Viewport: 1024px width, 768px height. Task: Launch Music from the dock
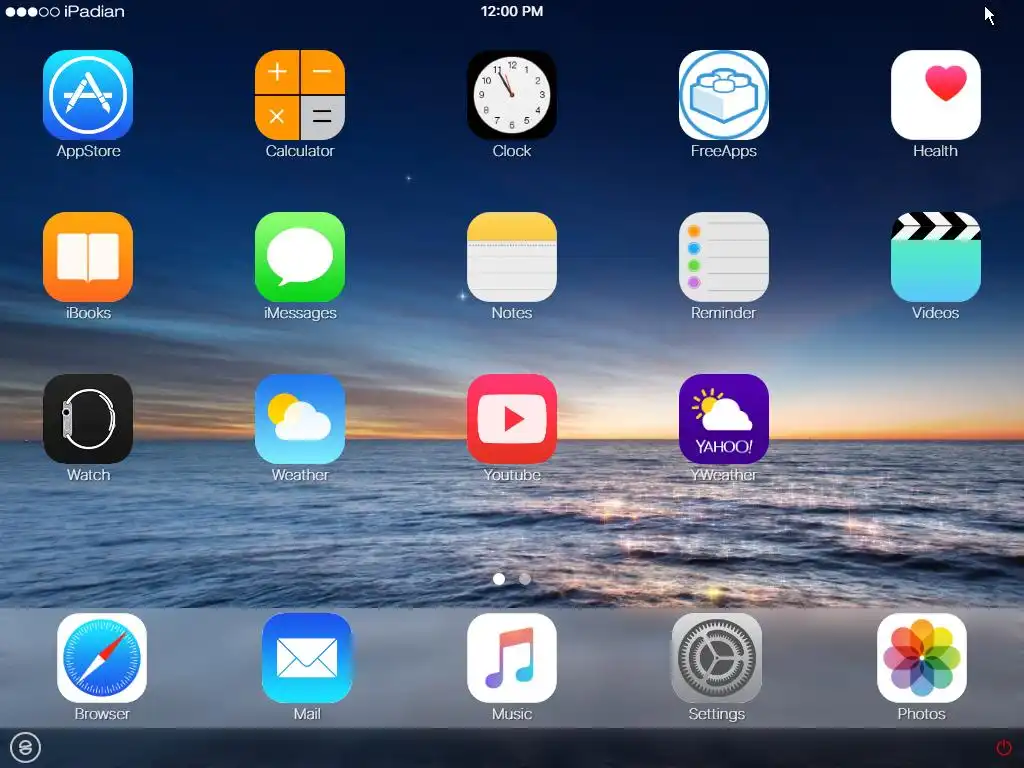pyautogui.click(x=512, y=658)
